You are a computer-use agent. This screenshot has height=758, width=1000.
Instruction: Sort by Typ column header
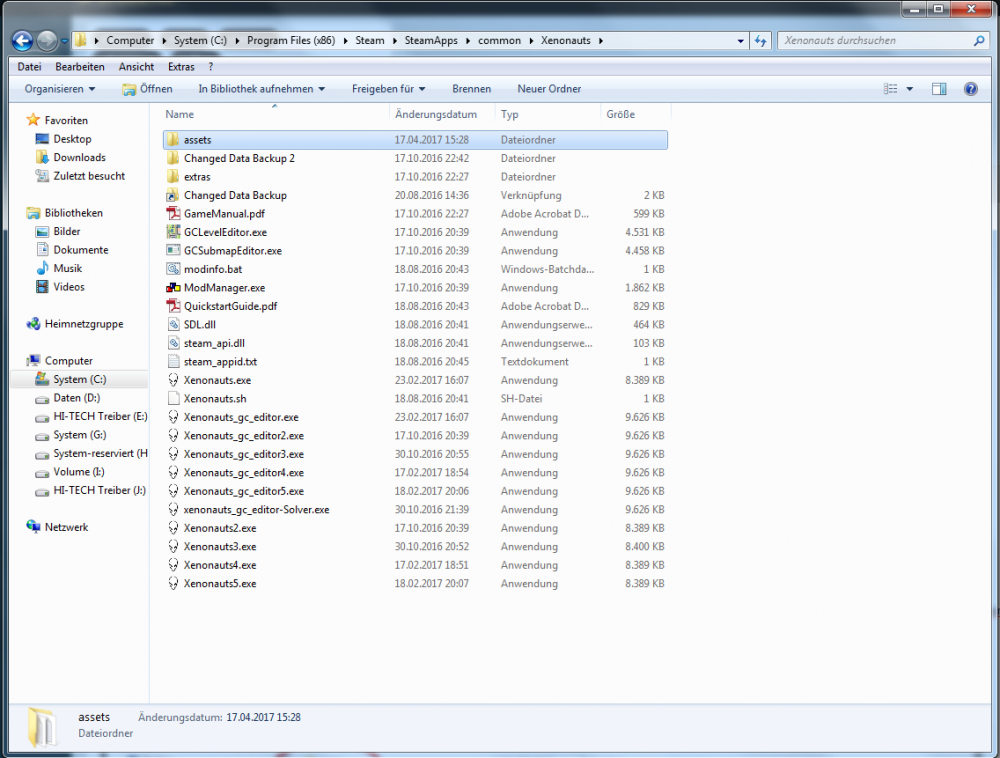(x=548, y=114)
